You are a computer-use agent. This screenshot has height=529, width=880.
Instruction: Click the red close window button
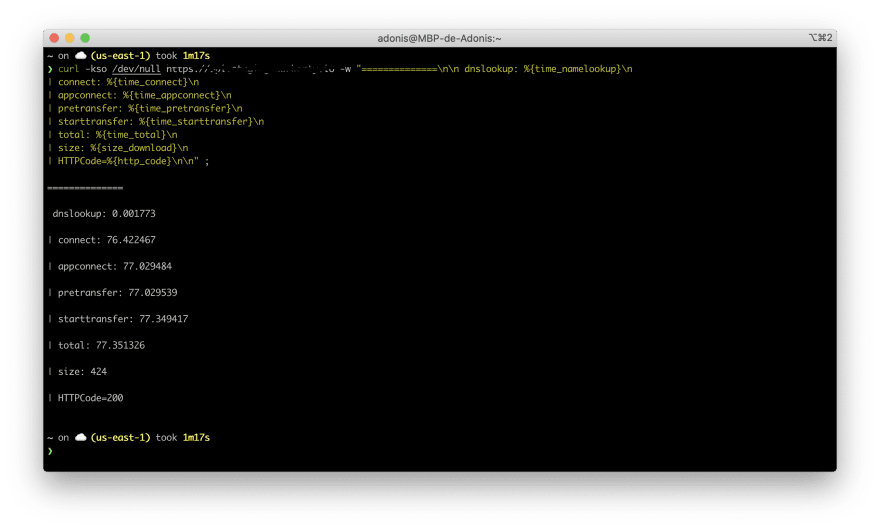click(54, 38)
